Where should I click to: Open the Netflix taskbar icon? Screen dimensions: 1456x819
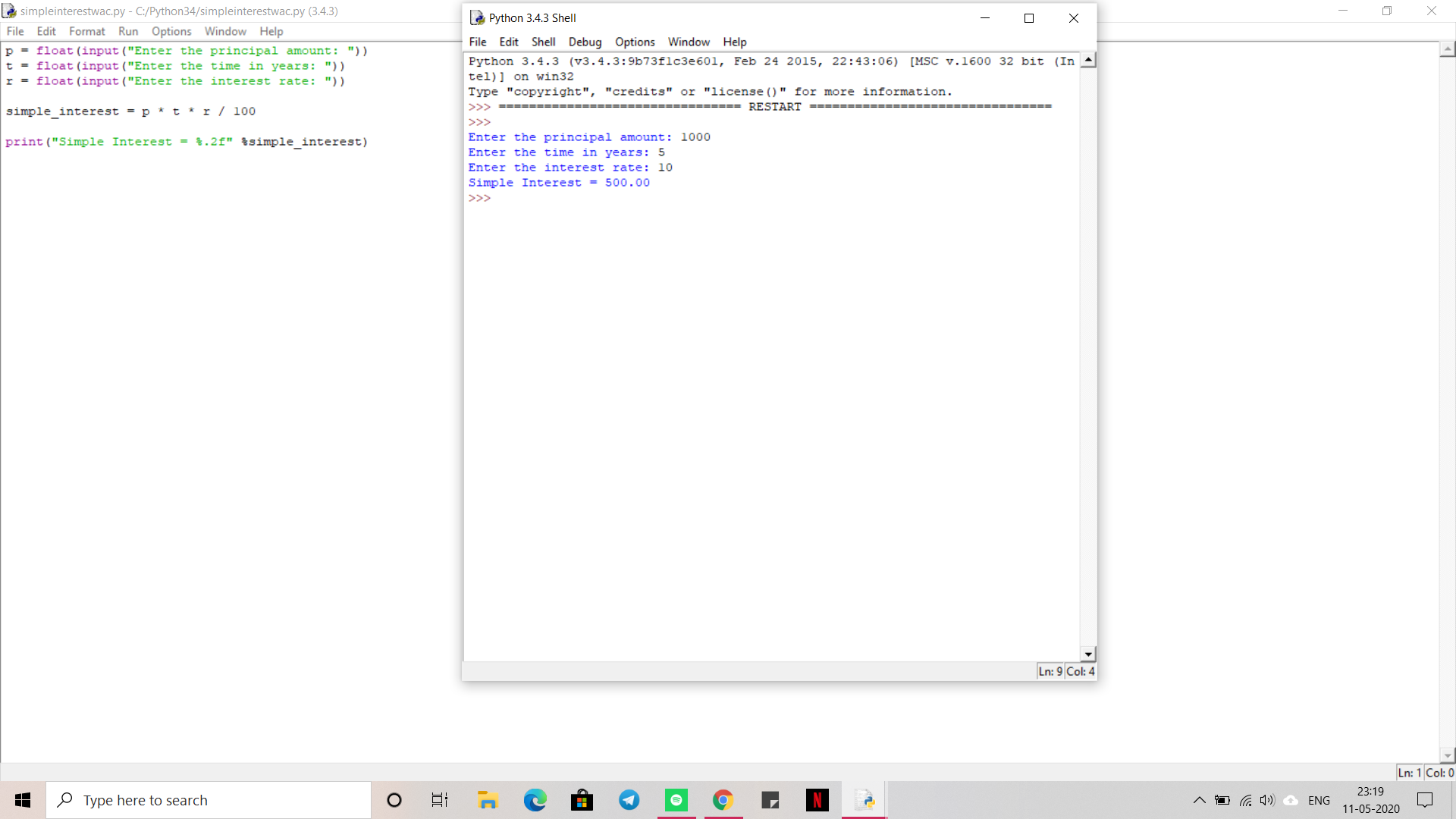(817, 800)
